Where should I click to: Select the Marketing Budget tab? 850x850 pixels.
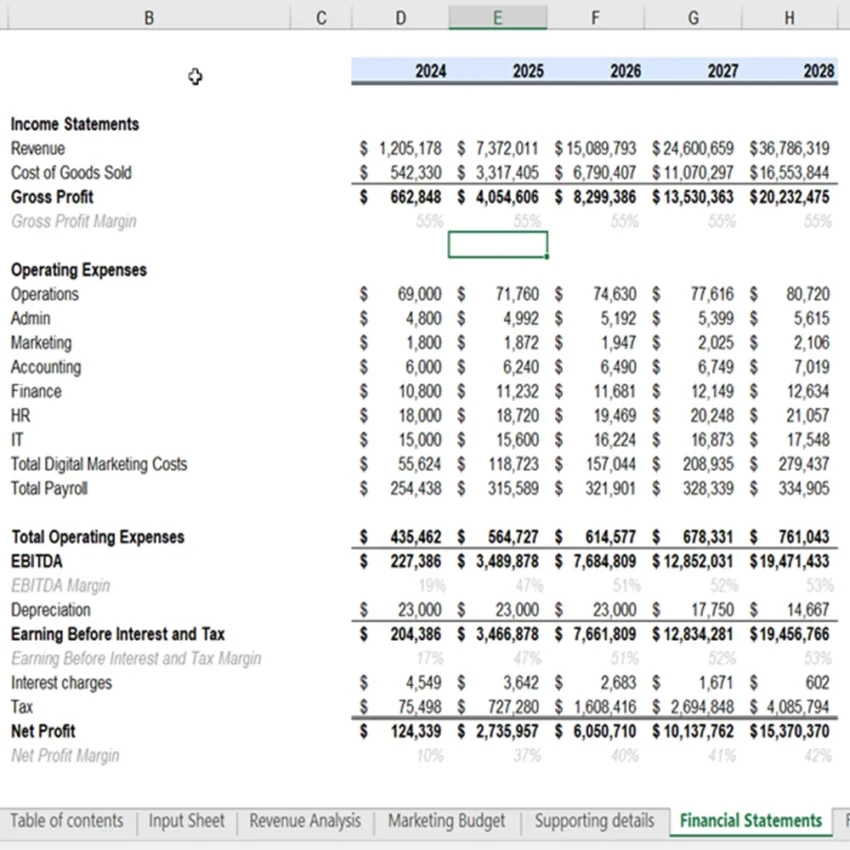click(446, 820)
